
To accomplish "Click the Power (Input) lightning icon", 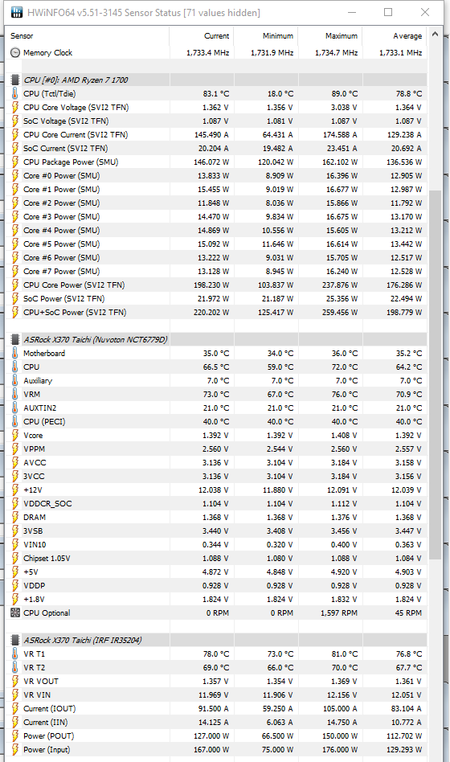I will 16,749.
